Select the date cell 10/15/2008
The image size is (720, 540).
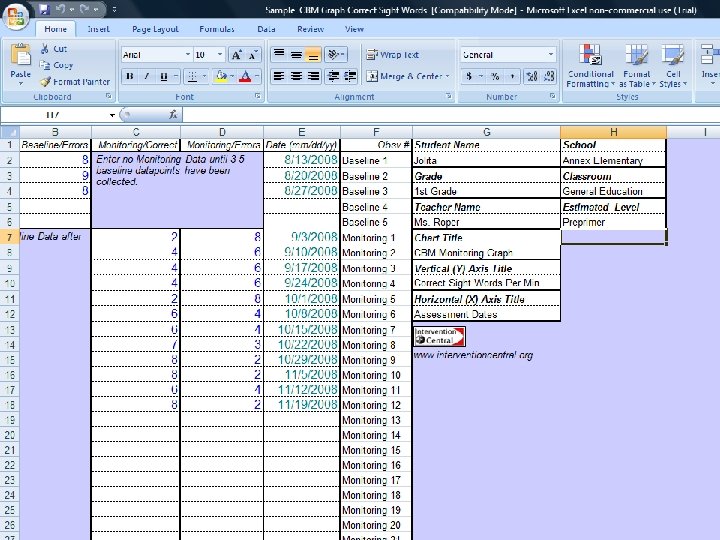[302, 330]
